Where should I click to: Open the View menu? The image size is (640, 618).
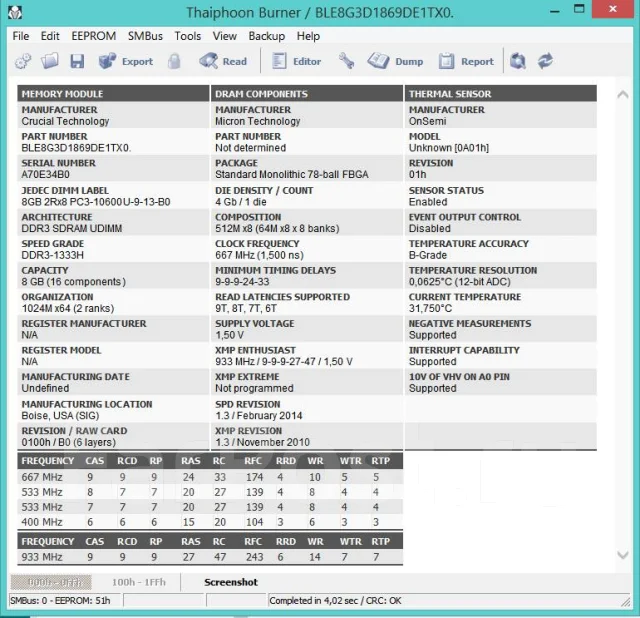pyautogui.click(x=224, y=36)
